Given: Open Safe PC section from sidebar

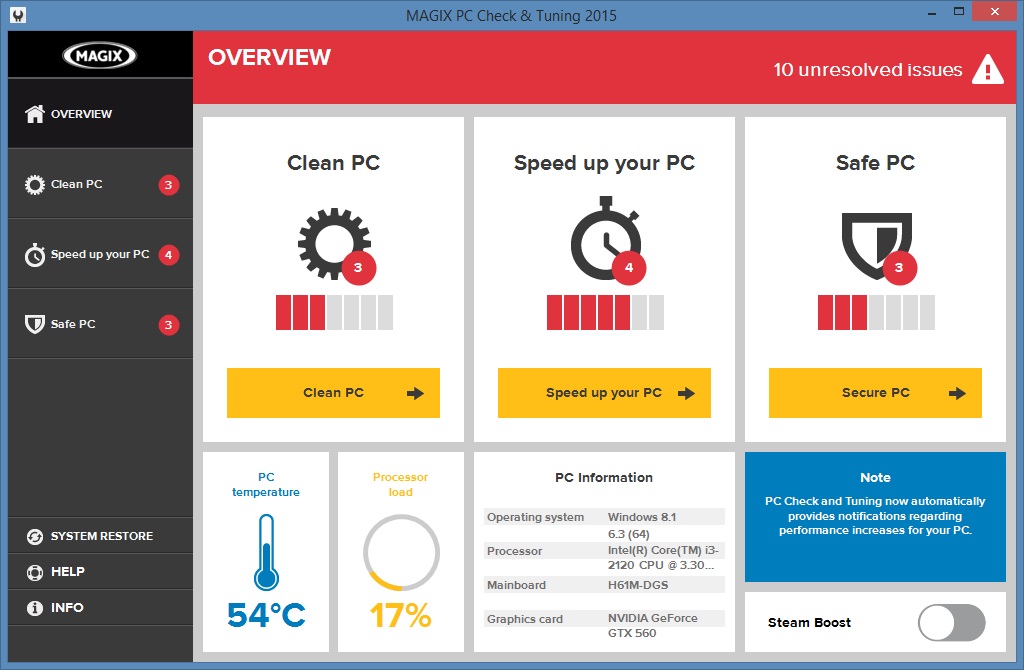Looking at the screenshot, I should [101, 324].
